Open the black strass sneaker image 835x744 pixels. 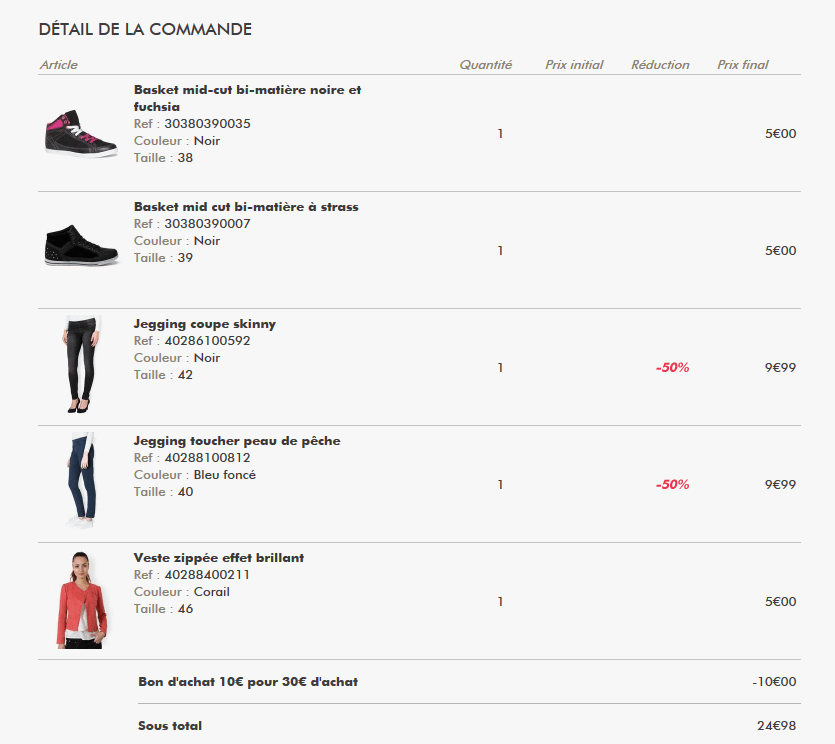point(81,244)
